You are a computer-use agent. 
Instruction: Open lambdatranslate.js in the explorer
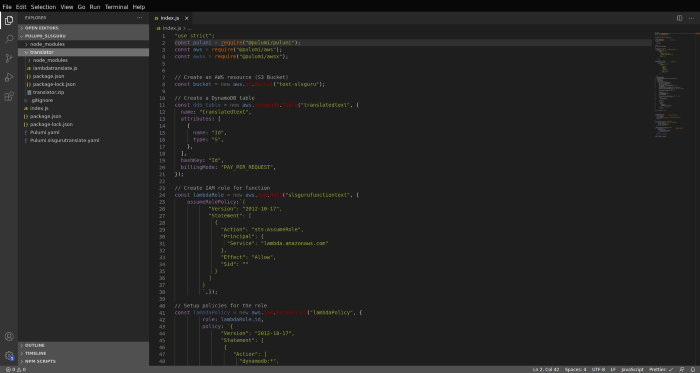tap(83, 68)
